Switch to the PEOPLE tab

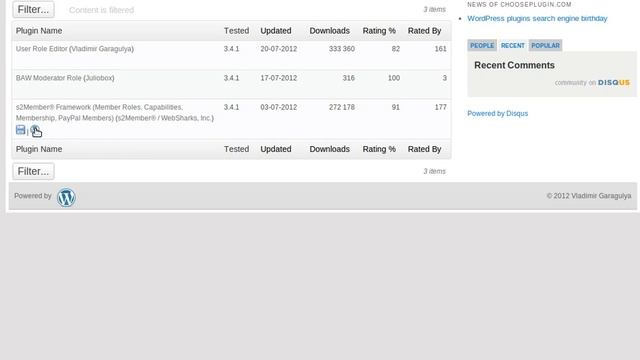(482, 45)
